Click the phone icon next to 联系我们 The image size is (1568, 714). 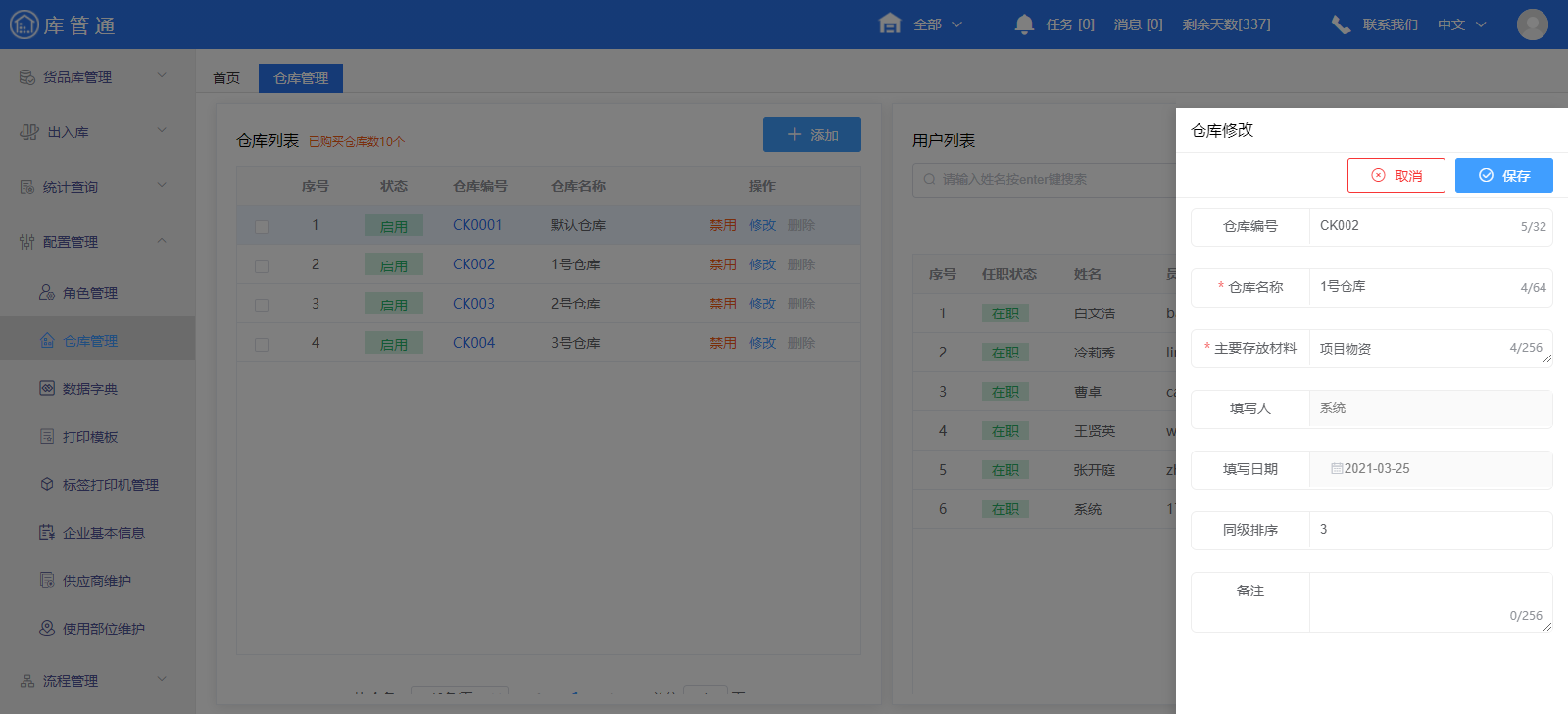1341,24
